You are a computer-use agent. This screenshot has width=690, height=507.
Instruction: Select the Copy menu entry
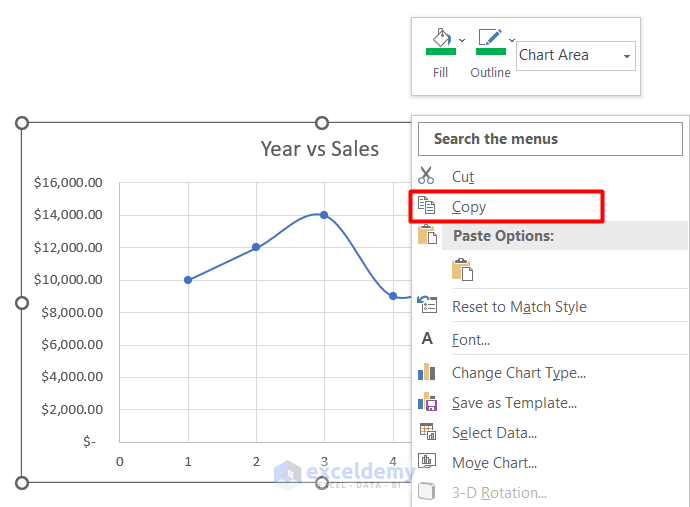click(469, 207)
